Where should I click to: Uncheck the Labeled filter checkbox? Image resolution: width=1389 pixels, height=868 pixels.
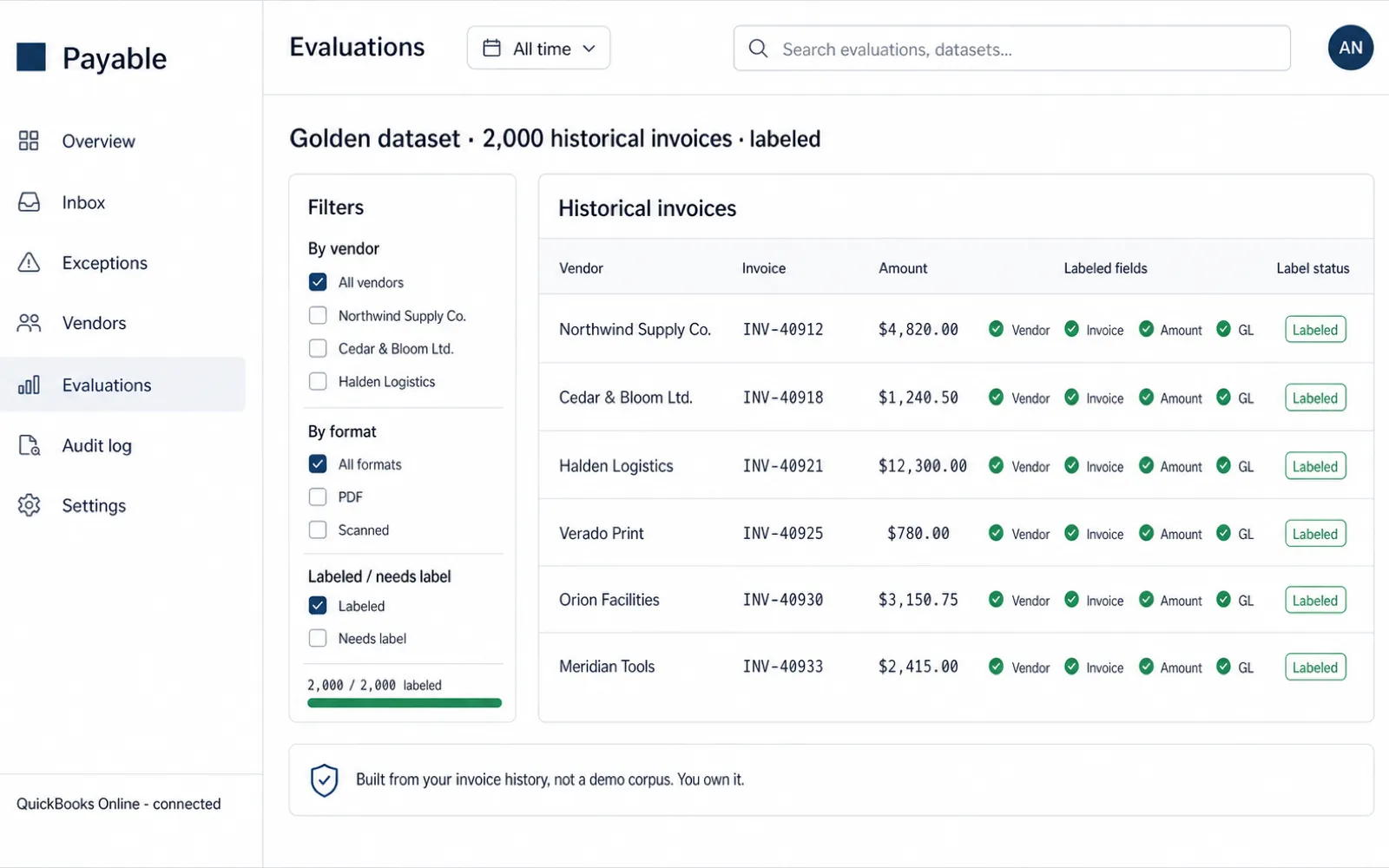pos(318,605)
